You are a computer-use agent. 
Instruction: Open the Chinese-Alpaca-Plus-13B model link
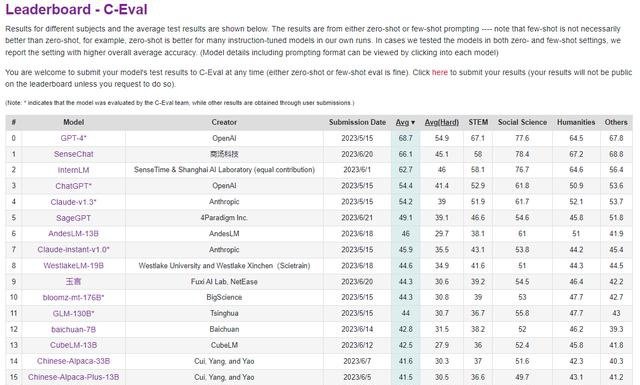pos(73,377)
